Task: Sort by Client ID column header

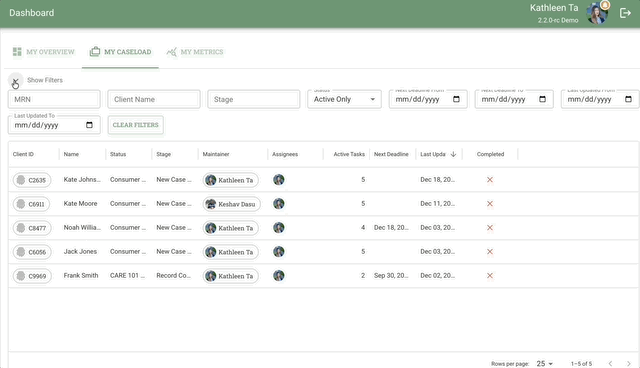Action: [x=23, y=154]
